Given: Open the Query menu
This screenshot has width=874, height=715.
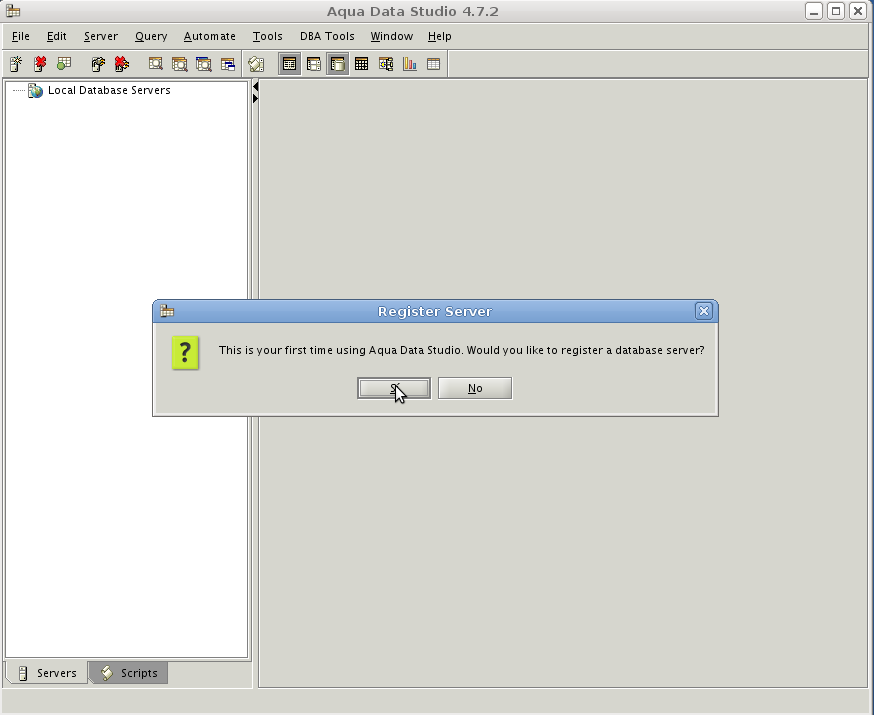Looking at the screenshot, I should 151,36.
